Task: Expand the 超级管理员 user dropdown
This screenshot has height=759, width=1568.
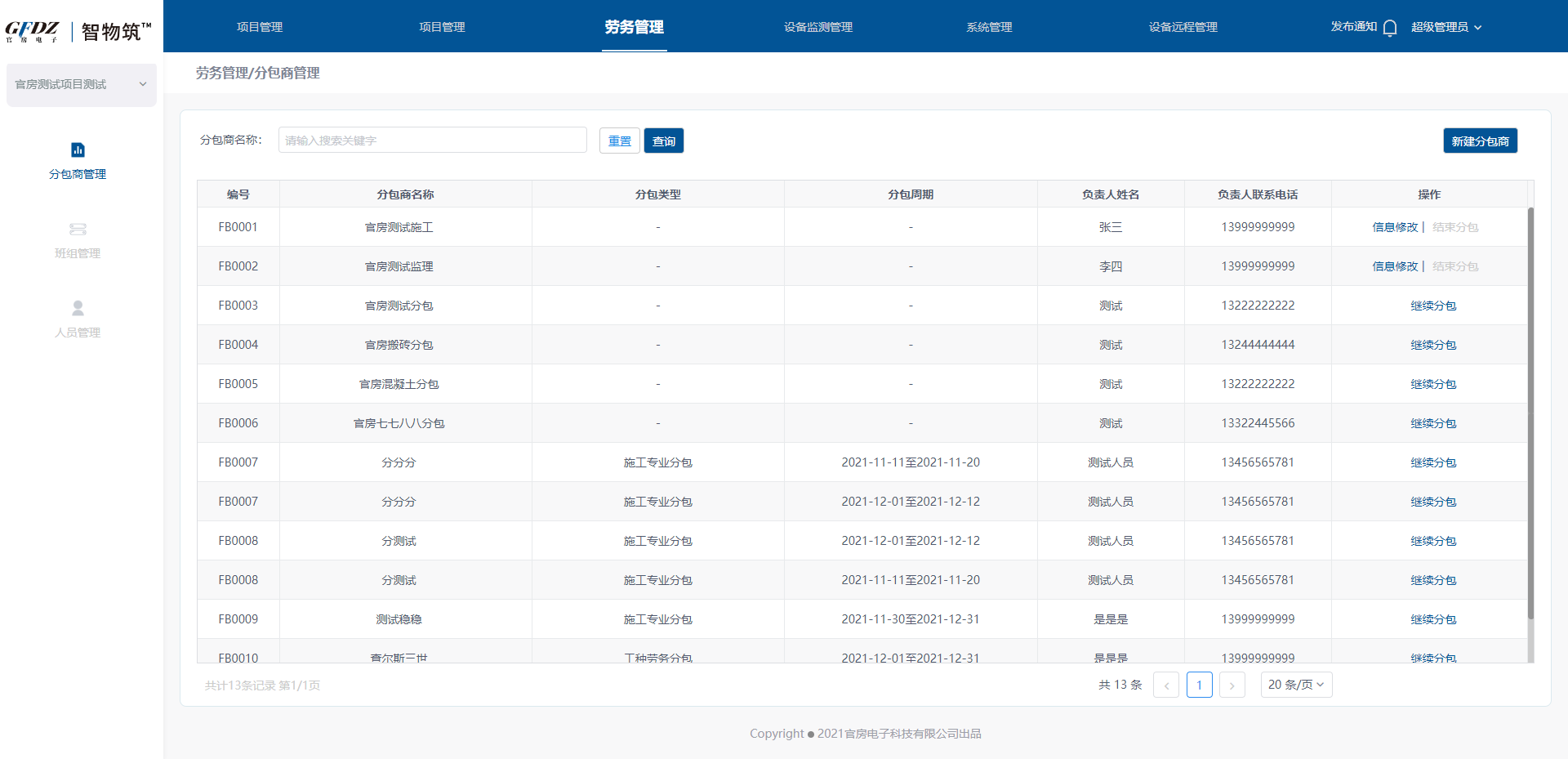Action: [1446, 27]
